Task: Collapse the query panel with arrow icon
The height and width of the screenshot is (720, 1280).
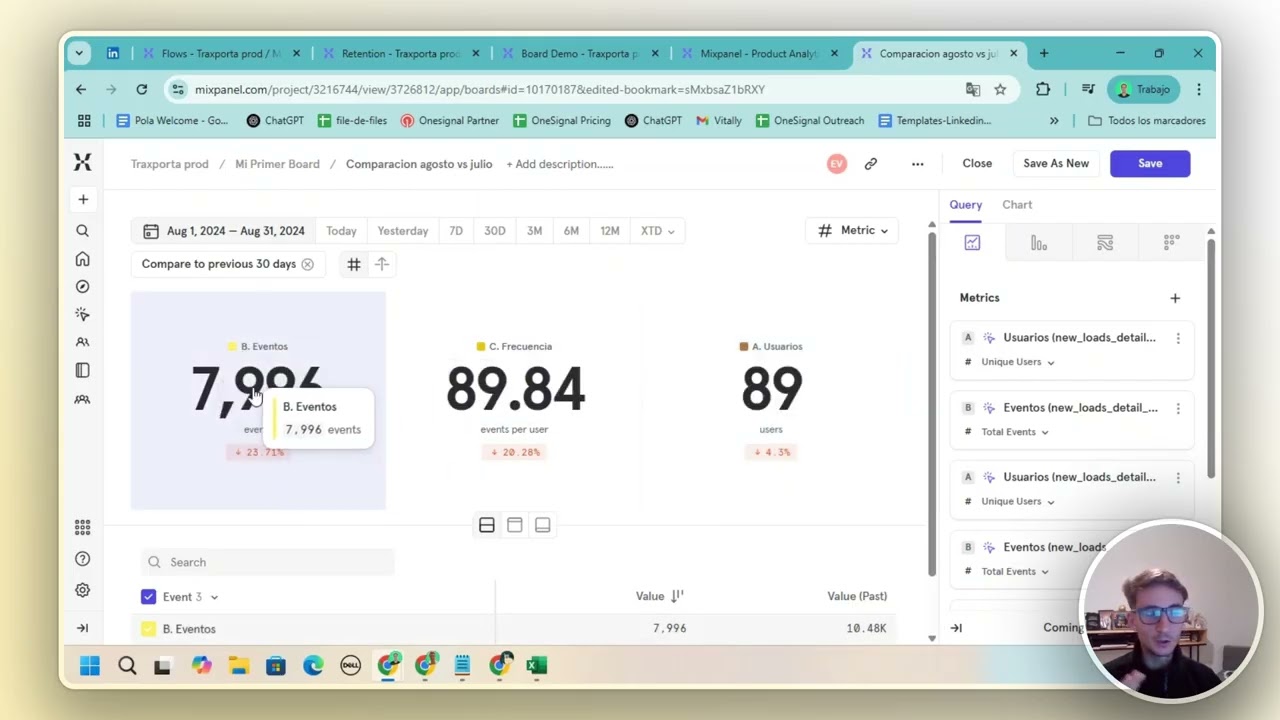Action: tap(956, 628)
